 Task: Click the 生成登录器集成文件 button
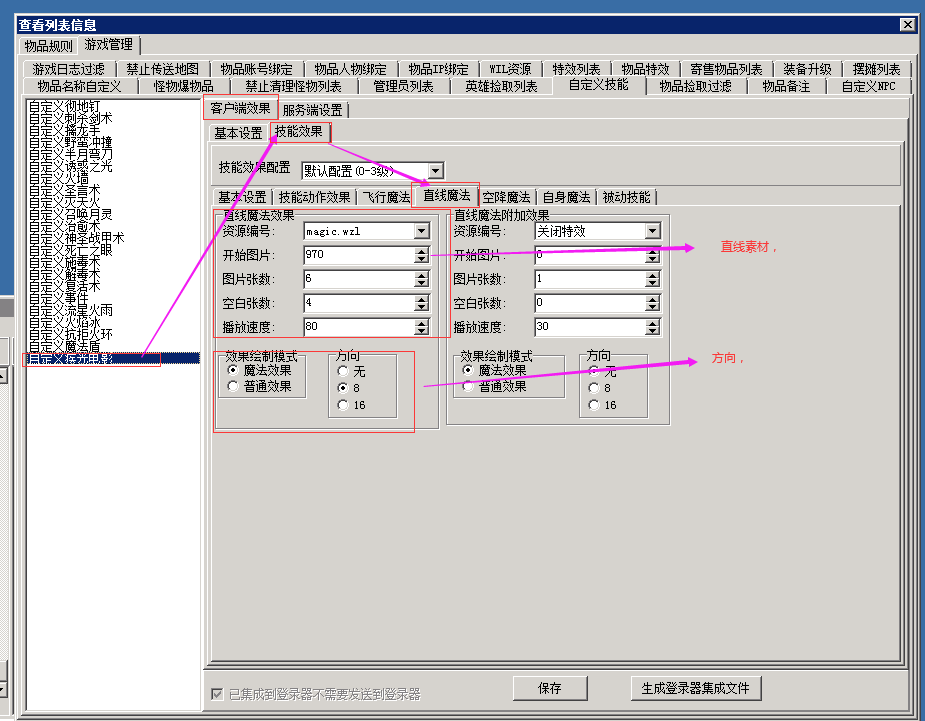696,688
